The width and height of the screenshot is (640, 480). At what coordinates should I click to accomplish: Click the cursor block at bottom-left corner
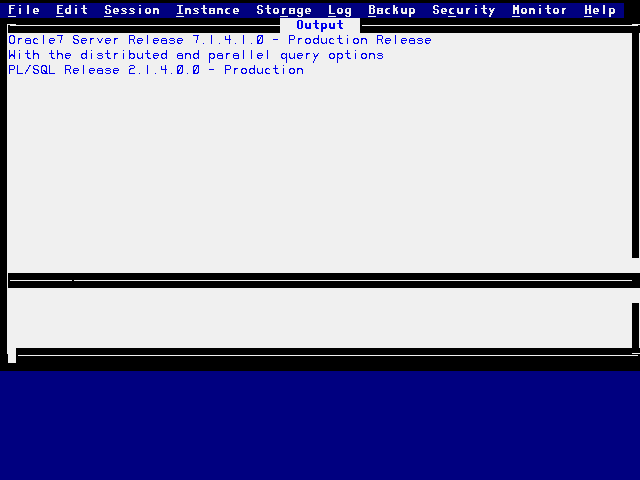pos(12,356)
